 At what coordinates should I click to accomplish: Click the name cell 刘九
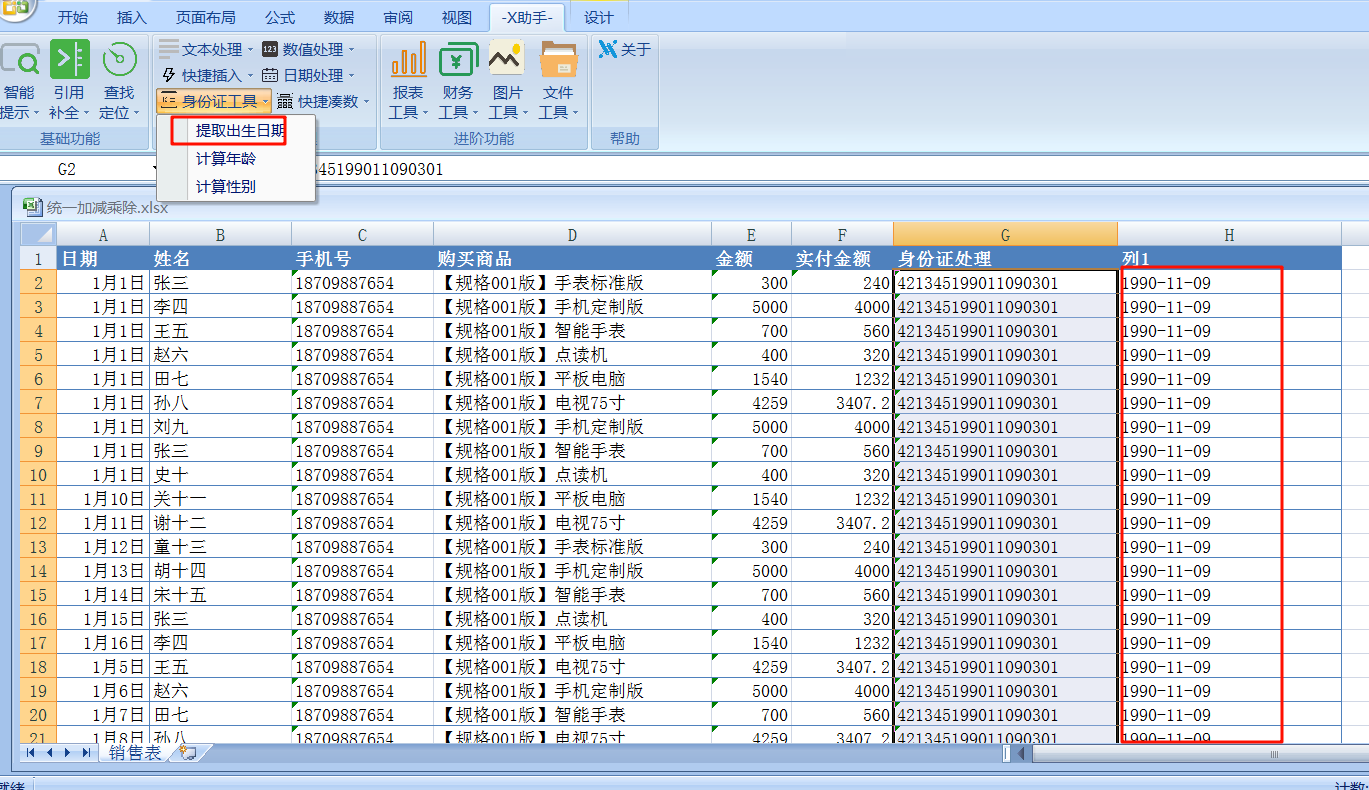220,426
